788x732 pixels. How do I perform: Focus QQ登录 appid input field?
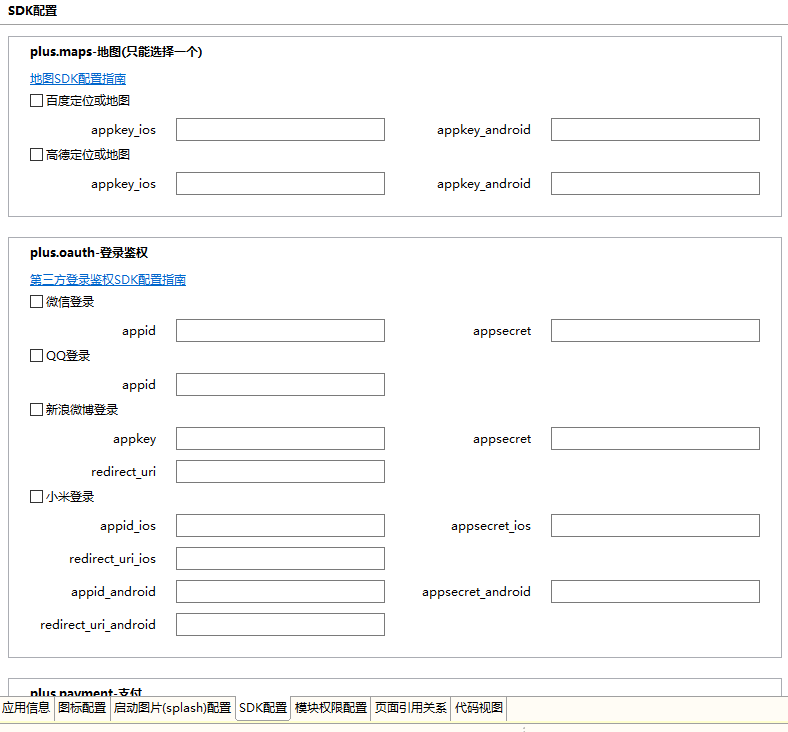tap(280, 384)
